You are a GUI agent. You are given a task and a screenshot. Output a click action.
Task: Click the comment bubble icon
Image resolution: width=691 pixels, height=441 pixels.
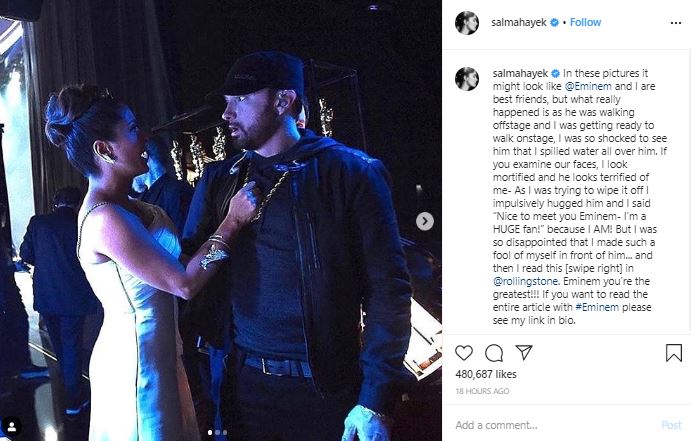pyautogui.click(x=493, y=353)
